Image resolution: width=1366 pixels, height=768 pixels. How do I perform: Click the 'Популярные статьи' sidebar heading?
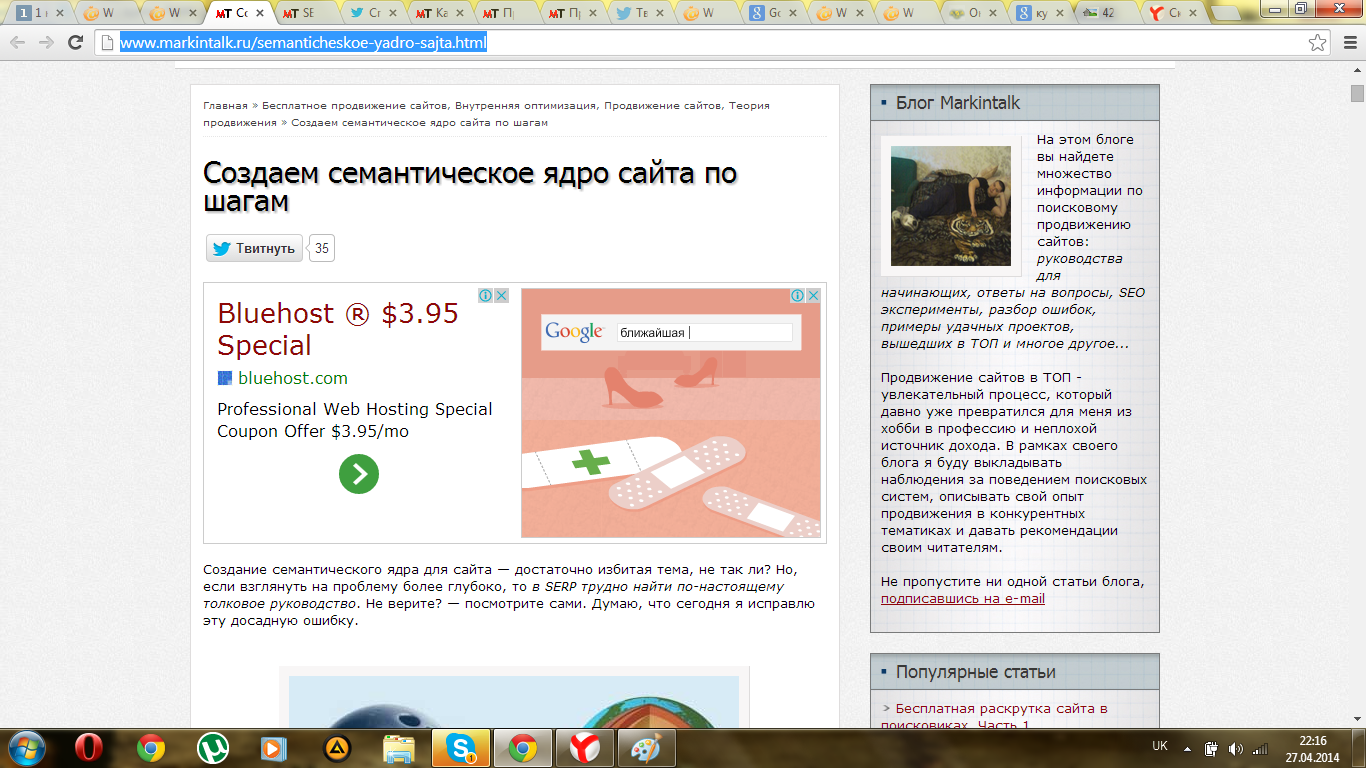975,672
